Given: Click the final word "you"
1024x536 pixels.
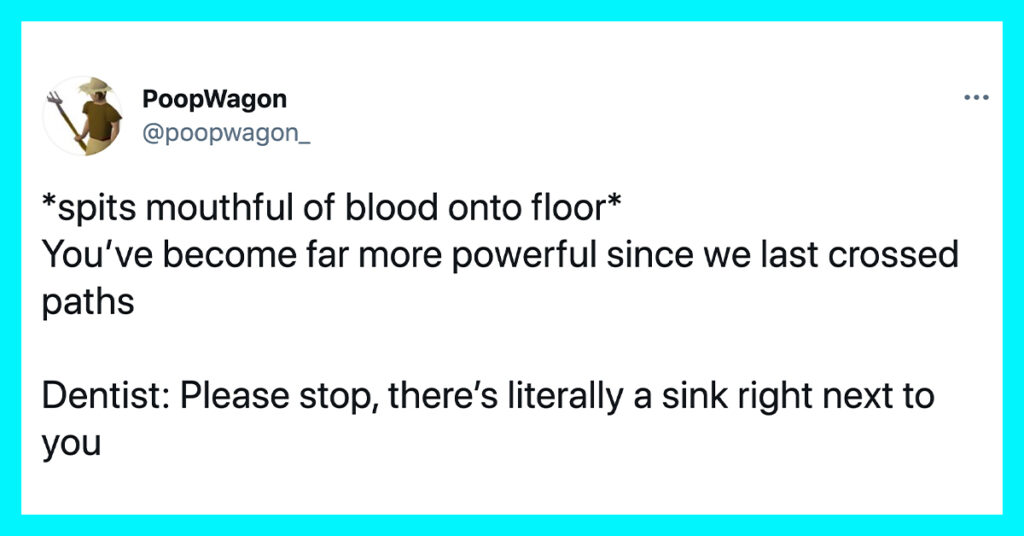Looking at the screenshot, I should coord(72,445).
